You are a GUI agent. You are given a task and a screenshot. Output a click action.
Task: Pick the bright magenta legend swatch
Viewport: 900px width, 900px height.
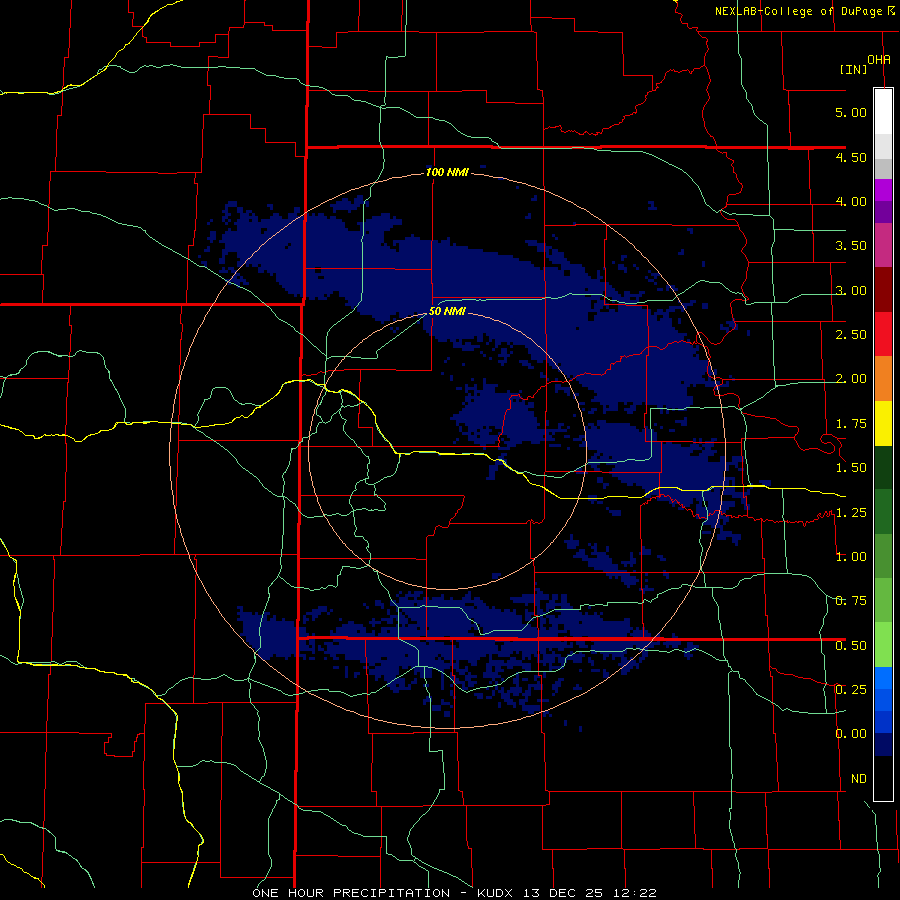[883, 190]
